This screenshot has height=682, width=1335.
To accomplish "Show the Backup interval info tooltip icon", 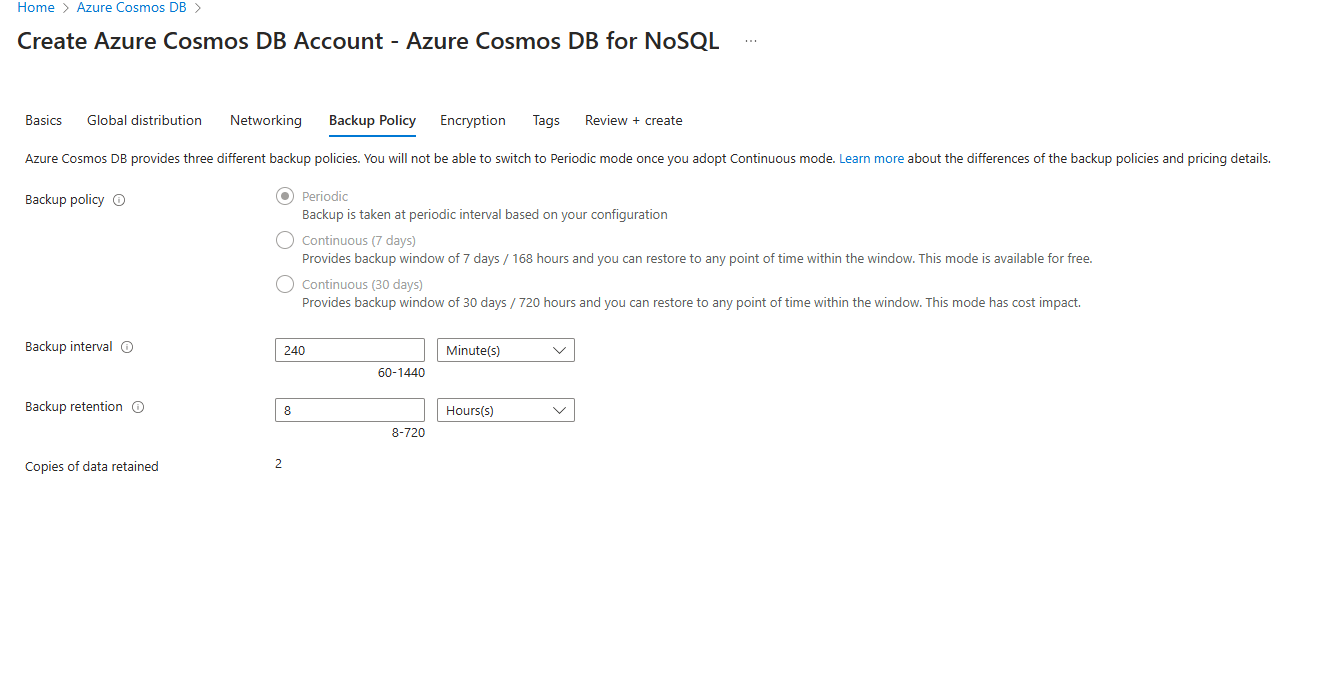I will pos(127,347).
